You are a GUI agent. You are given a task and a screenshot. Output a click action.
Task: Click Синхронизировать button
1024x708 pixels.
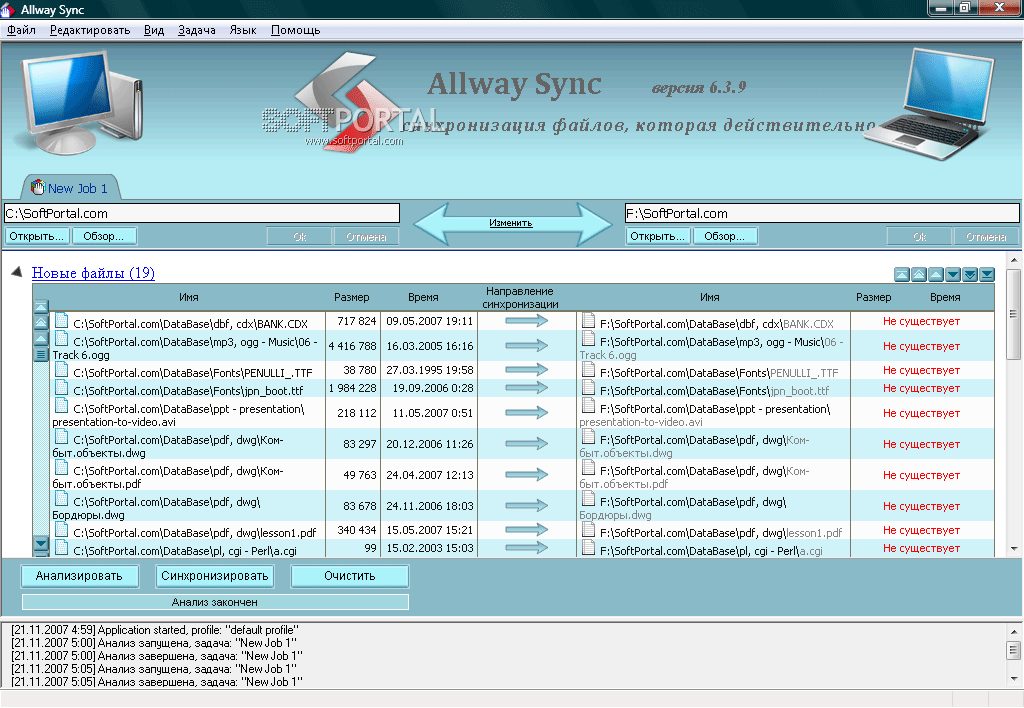click(x=215, y=576)
